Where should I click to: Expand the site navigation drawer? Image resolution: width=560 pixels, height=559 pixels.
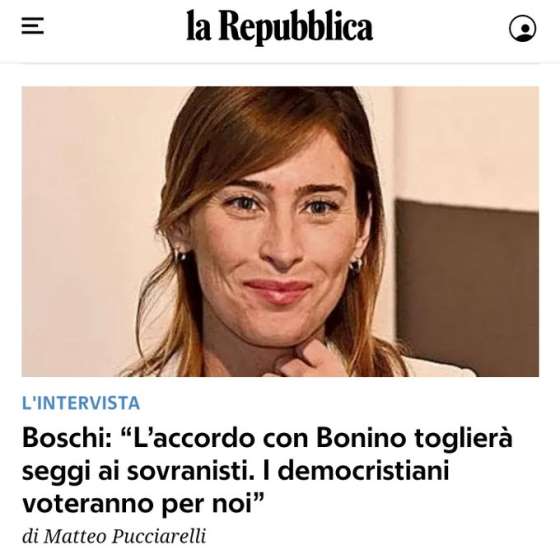tap(32, 26)
